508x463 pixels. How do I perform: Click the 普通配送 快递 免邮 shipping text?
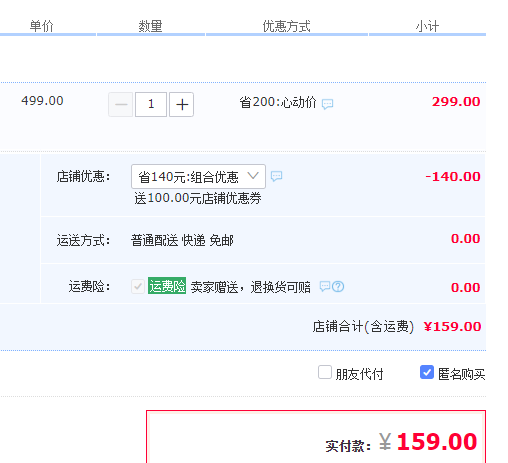(x=182, y=240)
